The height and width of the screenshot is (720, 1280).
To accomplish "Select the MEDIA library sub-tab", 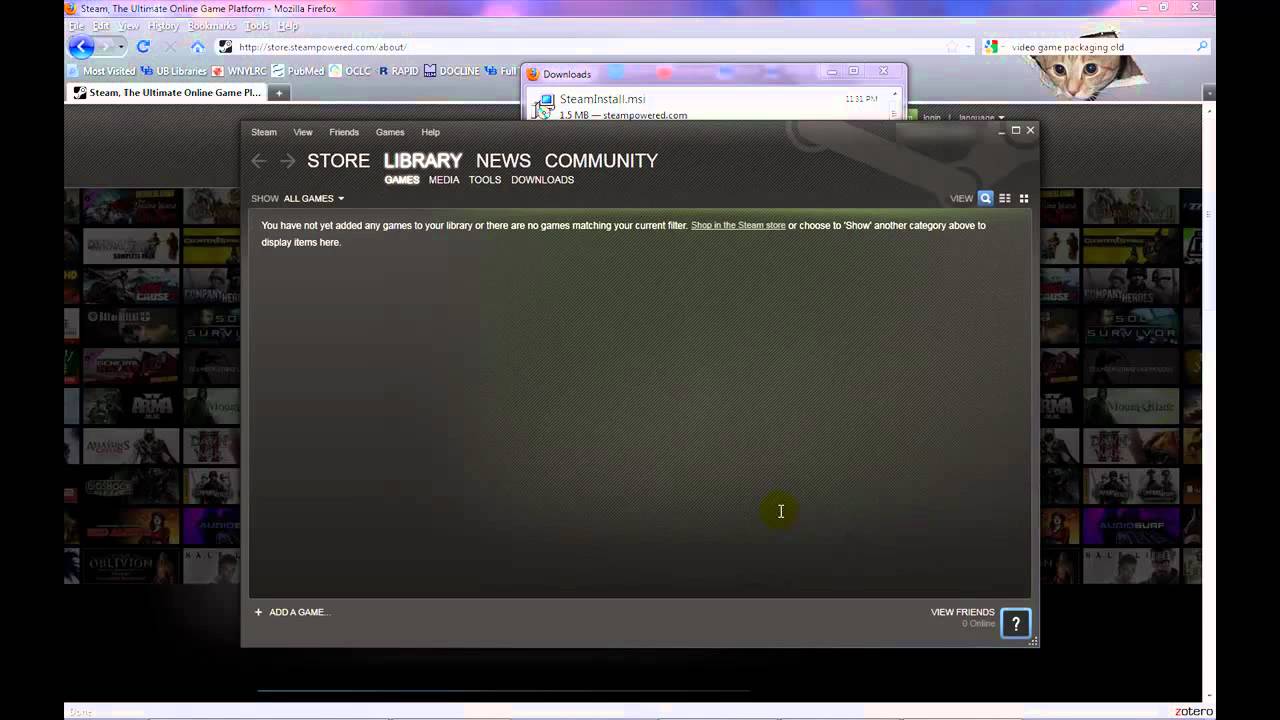I will pyautogui.click(x=444, y=180).
